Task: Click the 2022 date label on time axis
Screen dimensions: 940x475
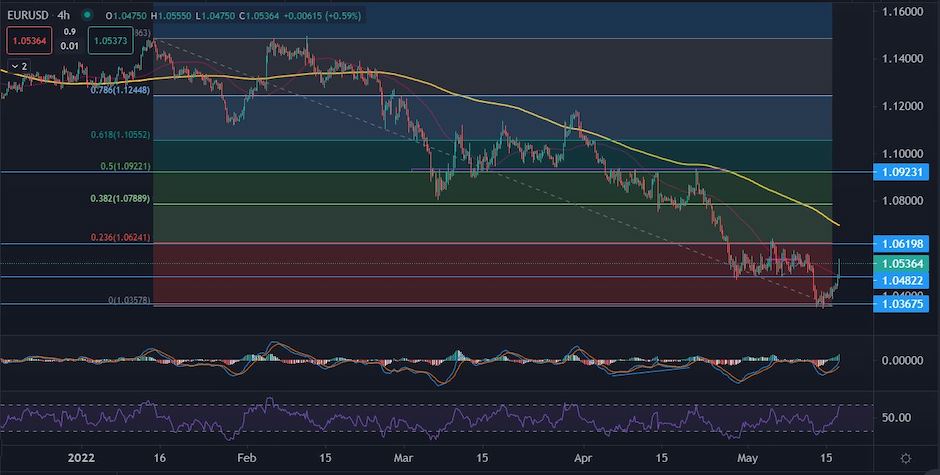Action: click(82, 458)
